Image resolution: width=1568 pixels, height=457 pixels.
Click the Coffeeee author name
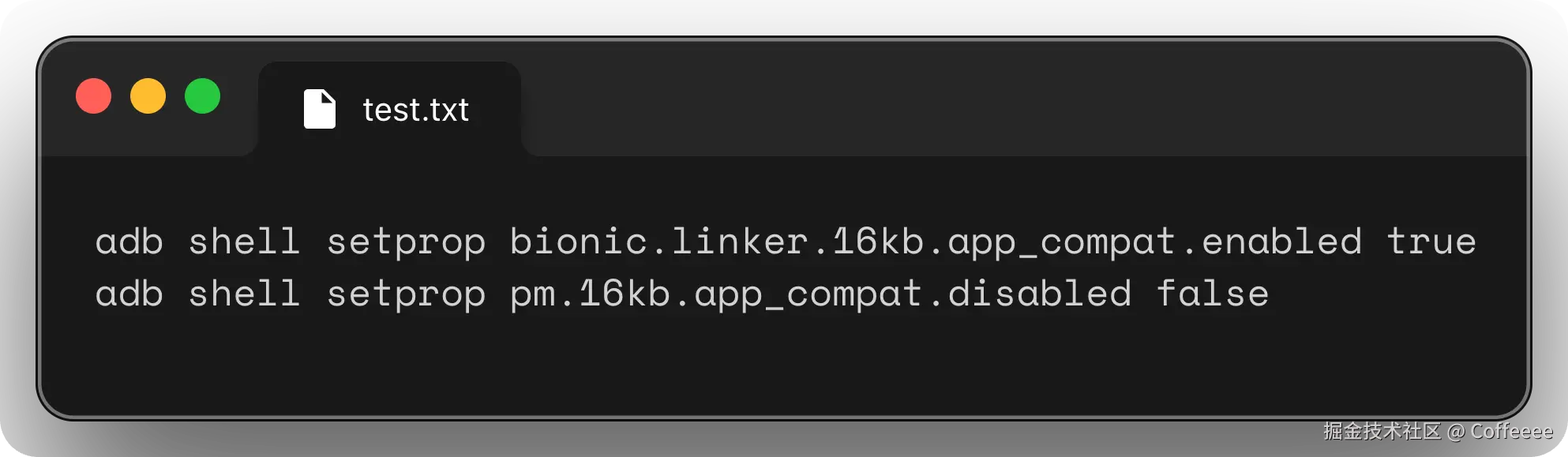point(1511,431)
